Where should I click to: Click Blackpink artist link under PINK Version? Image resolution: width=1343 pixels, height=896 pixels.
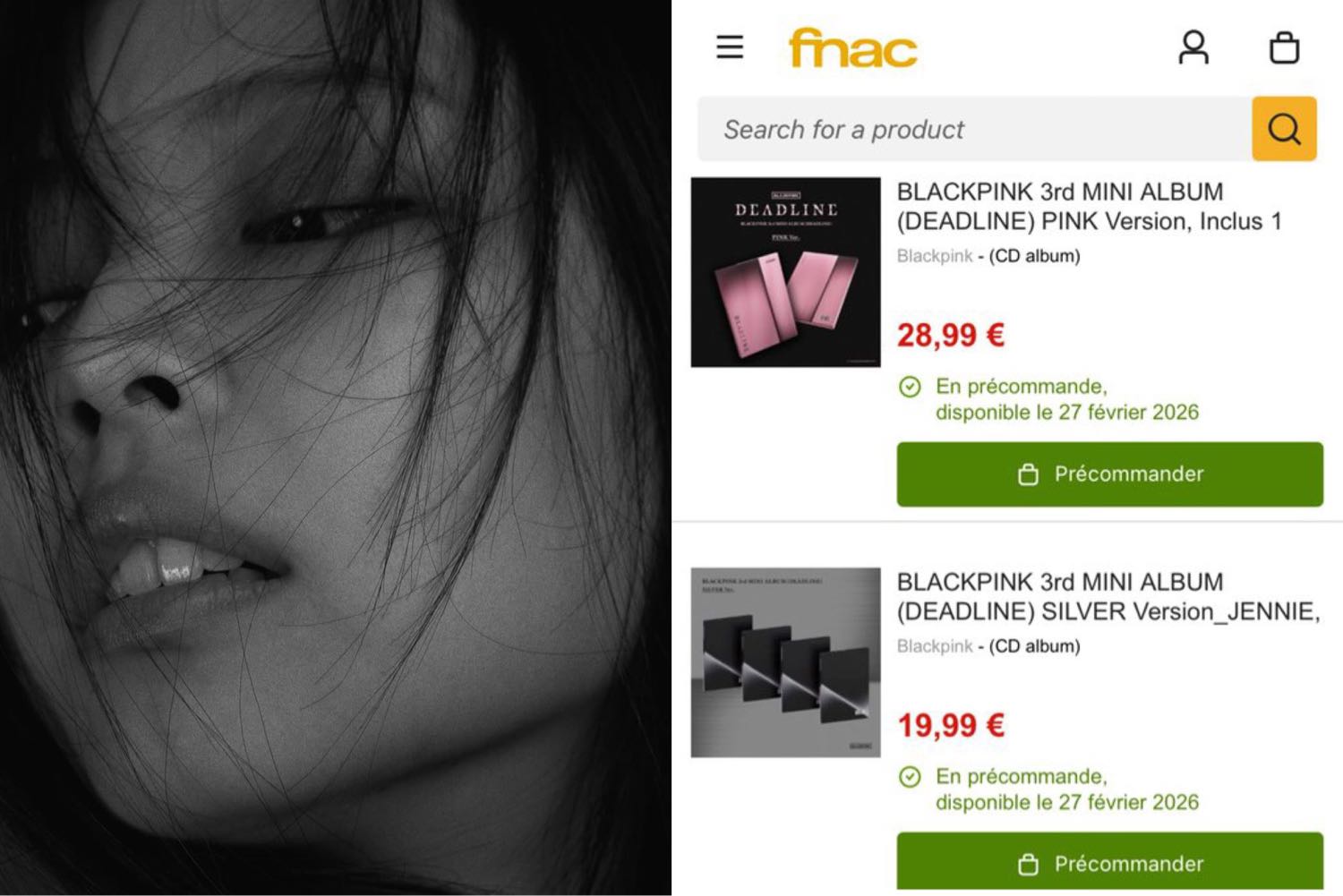[934, 256]
